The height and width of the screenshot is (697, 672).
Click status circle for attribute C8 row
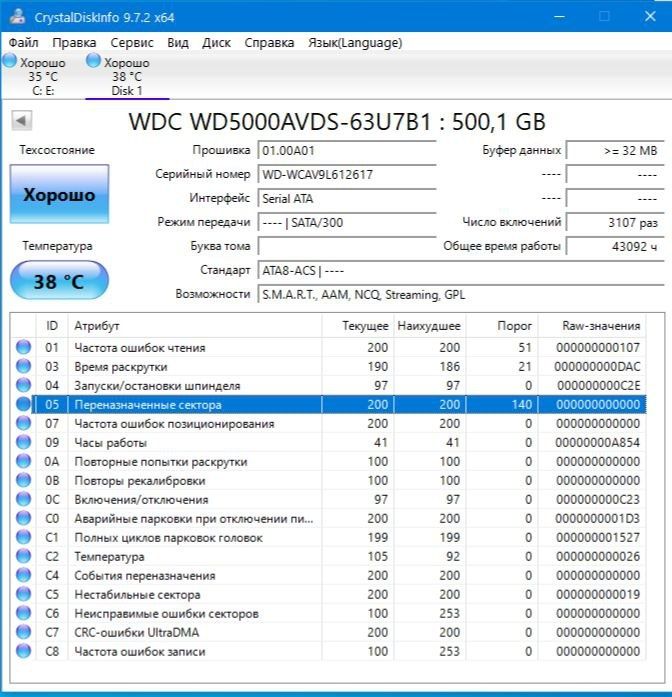[23, 651]
